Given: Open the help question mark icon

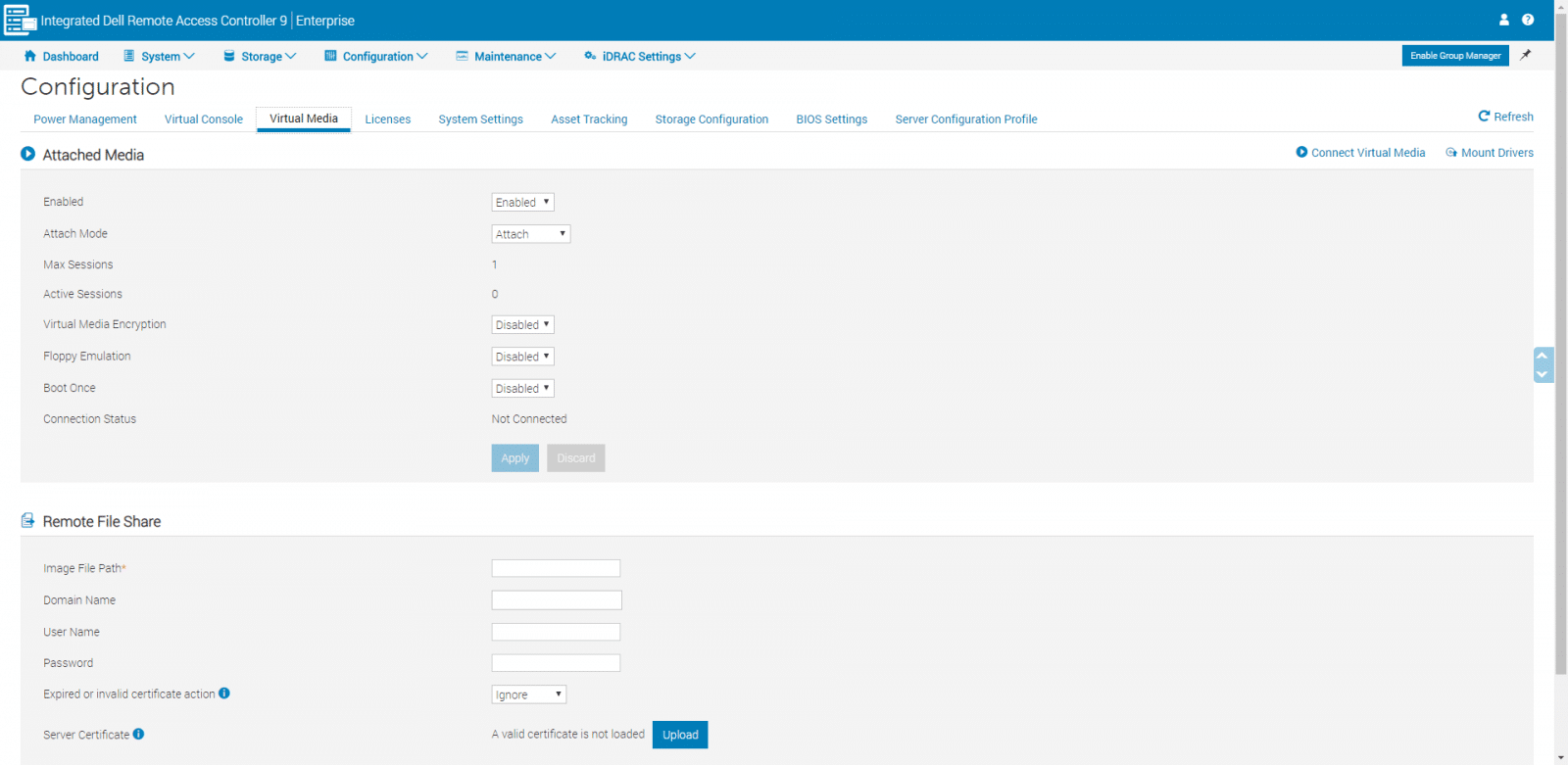Looking at the screenshot, I should coord(1528,20).
